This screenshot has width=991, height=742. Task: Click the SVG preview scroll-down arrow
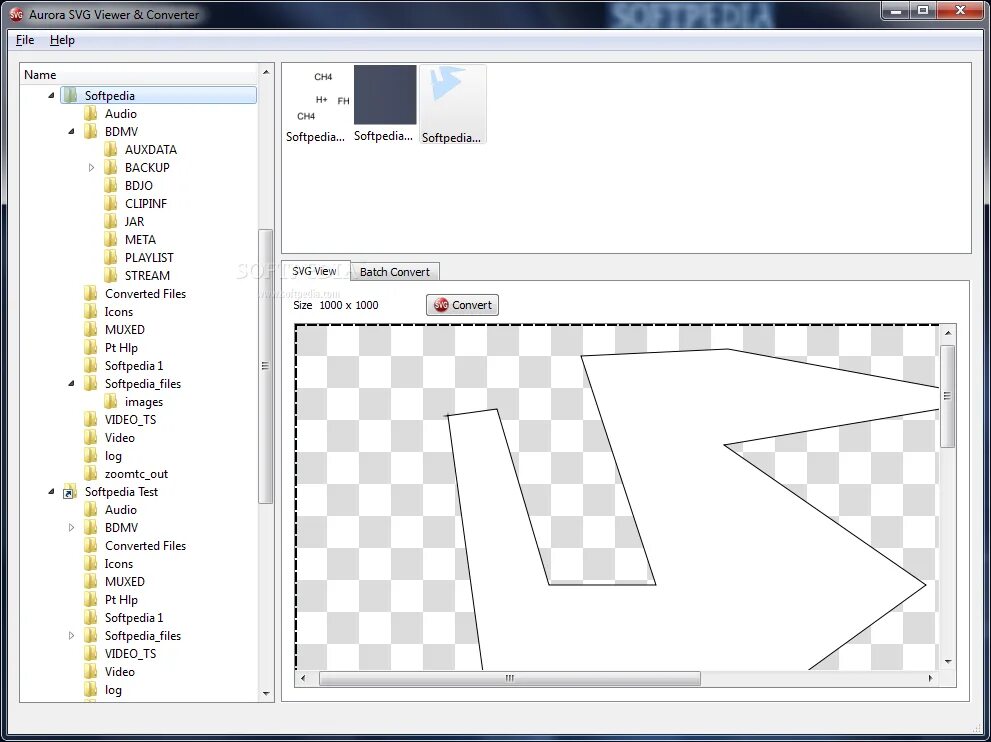pyautogui.click(x=947, y=662)
